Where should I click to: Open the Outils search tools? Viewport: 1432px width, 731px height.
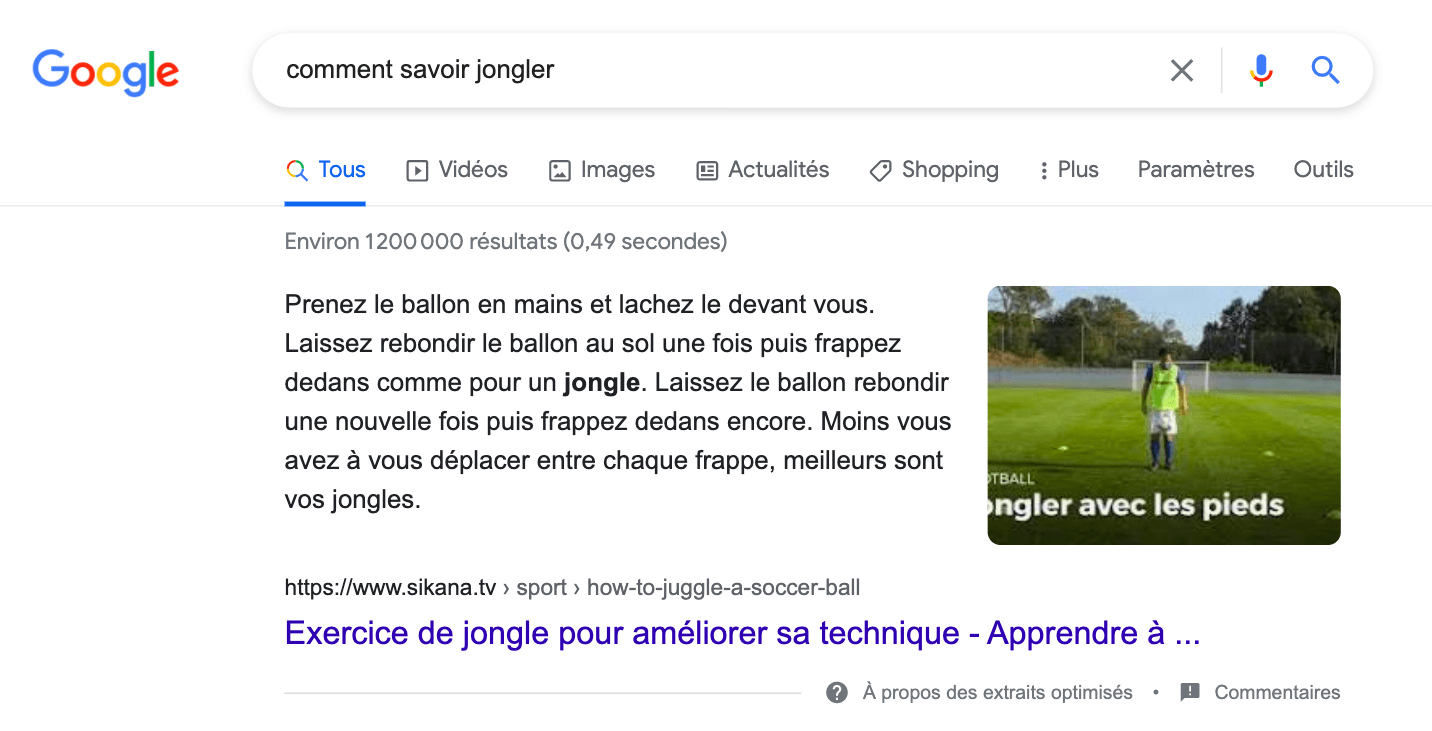(x=1323, y=170)
